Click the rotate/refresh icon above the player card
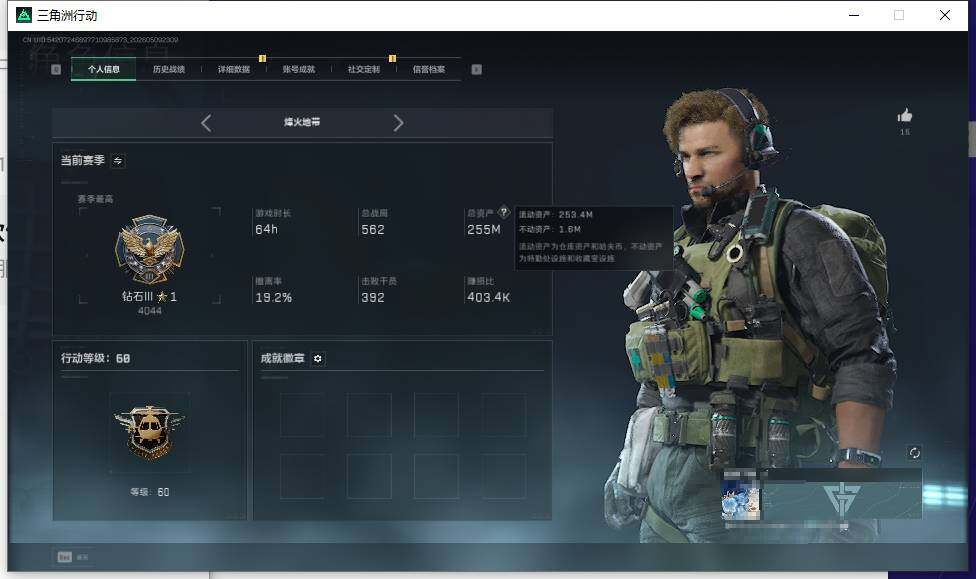976x579 pixels. pos(914,453)
